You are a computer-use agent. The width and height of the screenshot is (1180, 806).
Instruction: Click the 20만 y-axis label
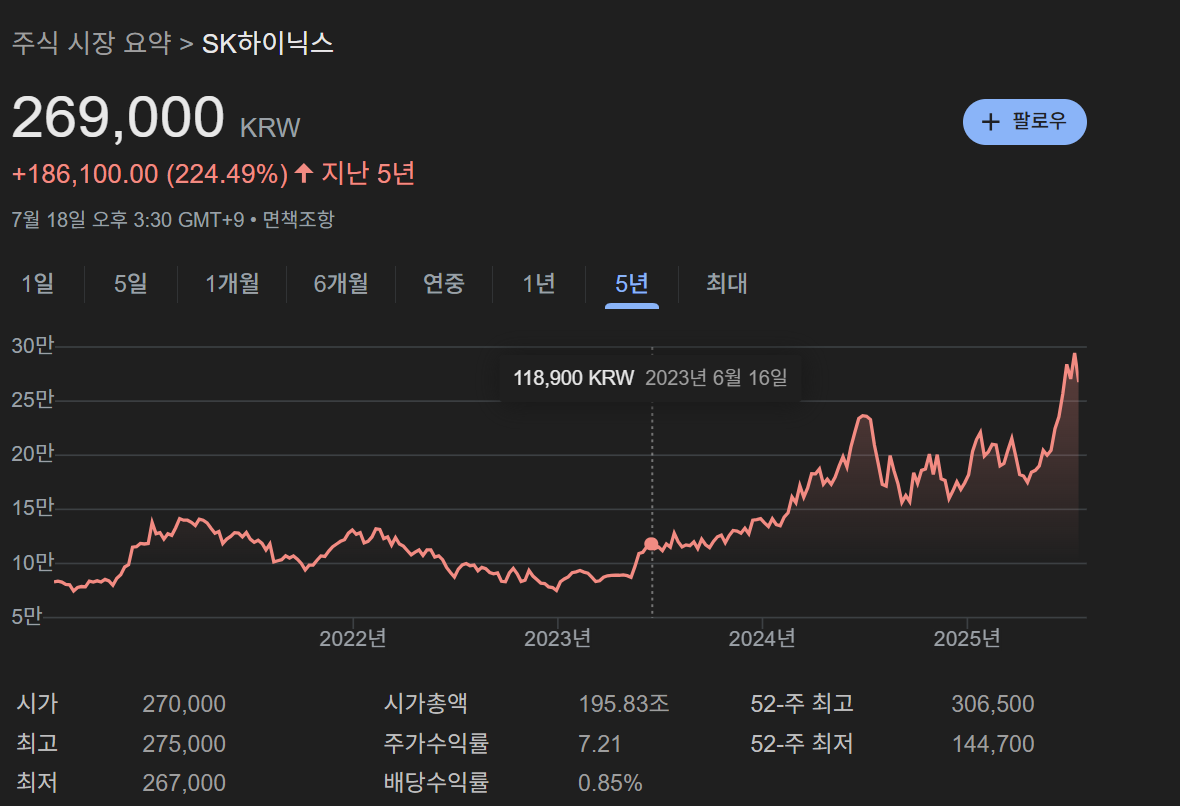click(x=33, y=454)
